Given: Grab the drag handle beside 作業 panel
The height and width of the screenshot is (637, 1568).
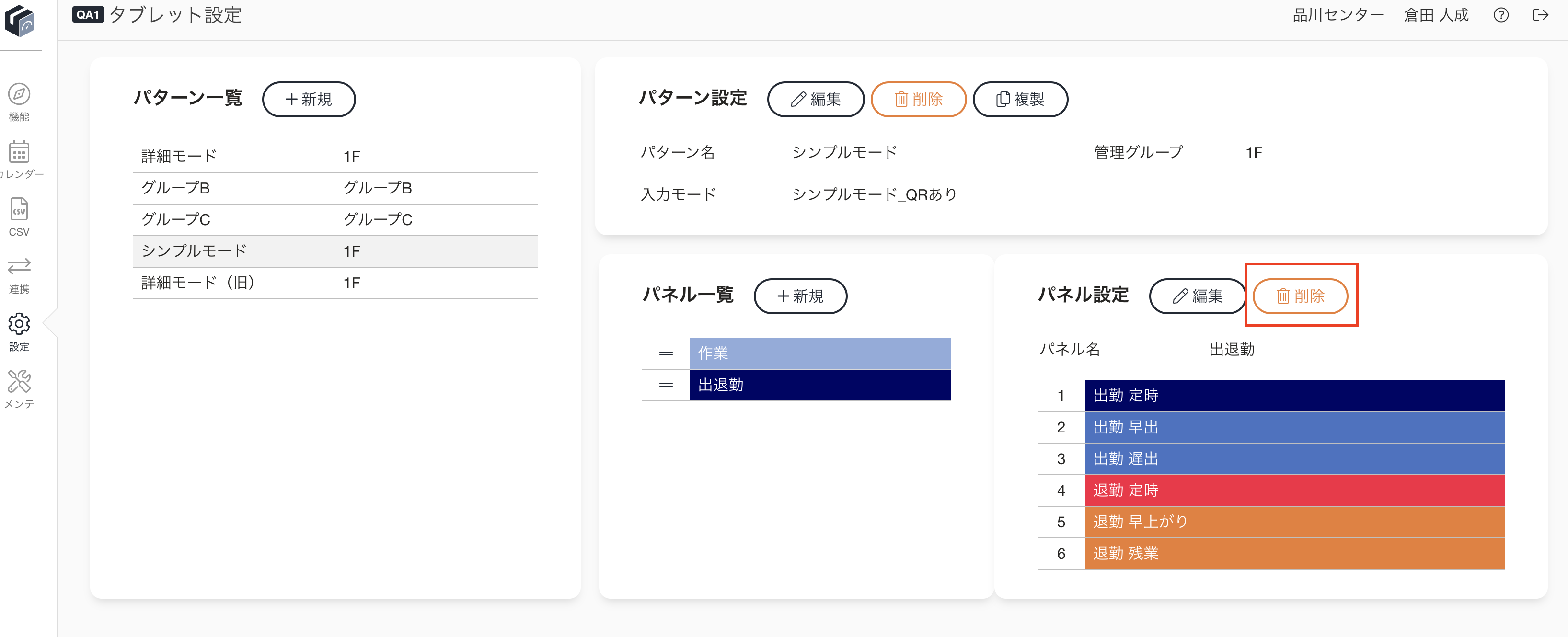Looking at the screenshot, I should (x=666, y=353).
